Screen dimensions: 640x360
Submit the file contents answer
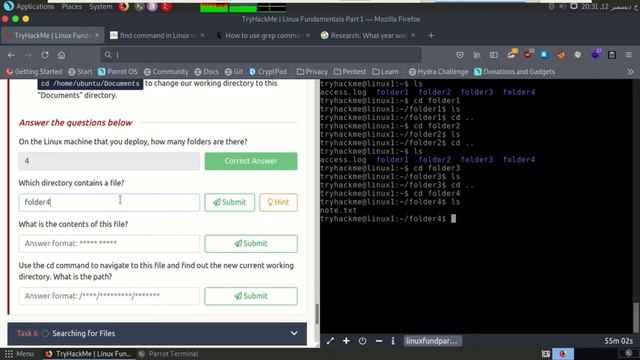(251, 244)
